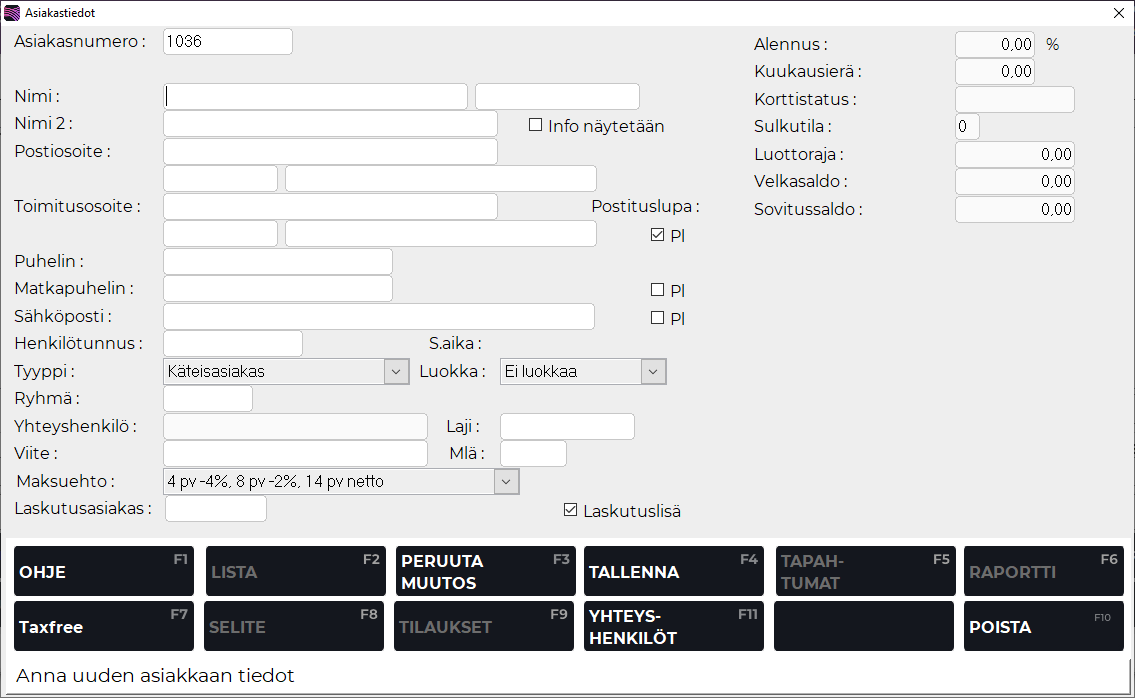
Task: Click the OHJE help button
Action: (x=103, y=571)
